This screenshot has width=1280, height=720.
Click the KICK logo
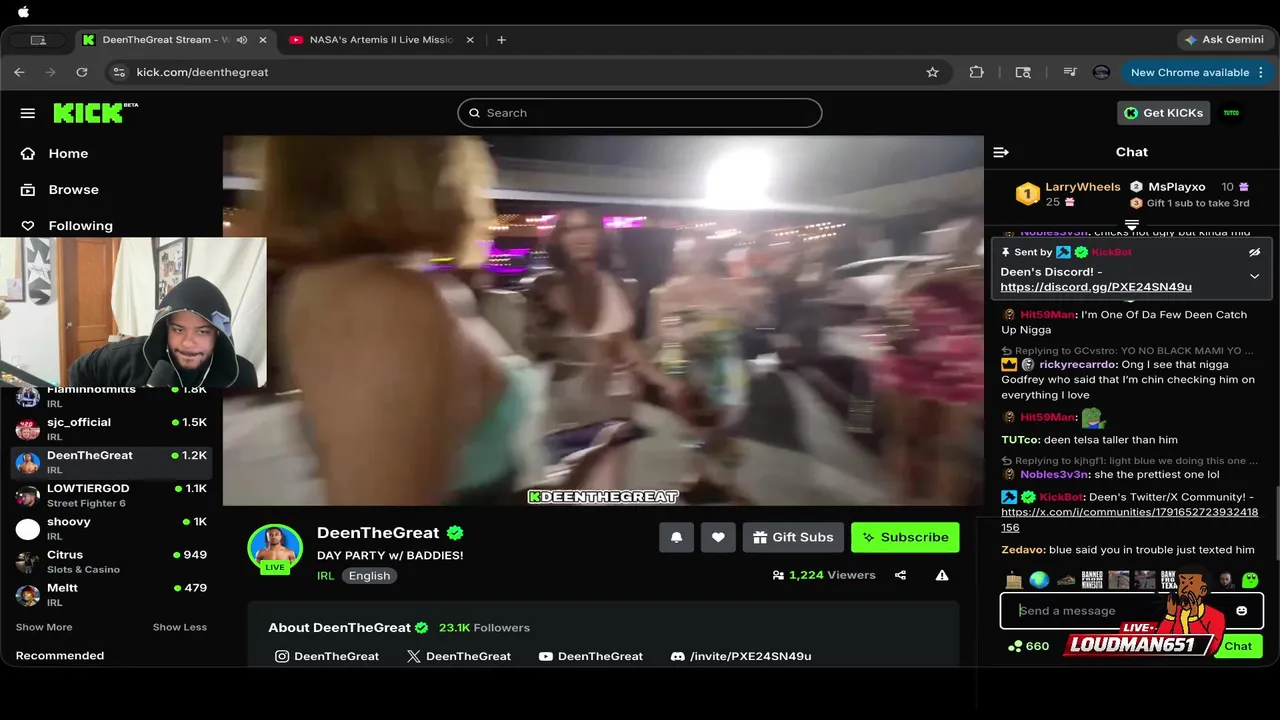point(94,113)
